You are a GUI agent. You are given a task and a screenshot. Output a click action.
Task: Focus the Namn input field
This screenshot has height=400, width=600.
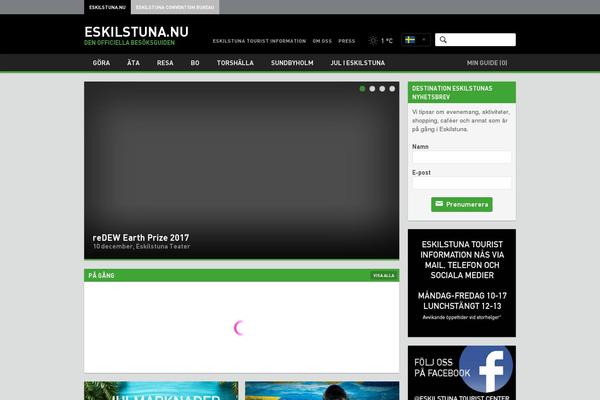click(462, 157)
